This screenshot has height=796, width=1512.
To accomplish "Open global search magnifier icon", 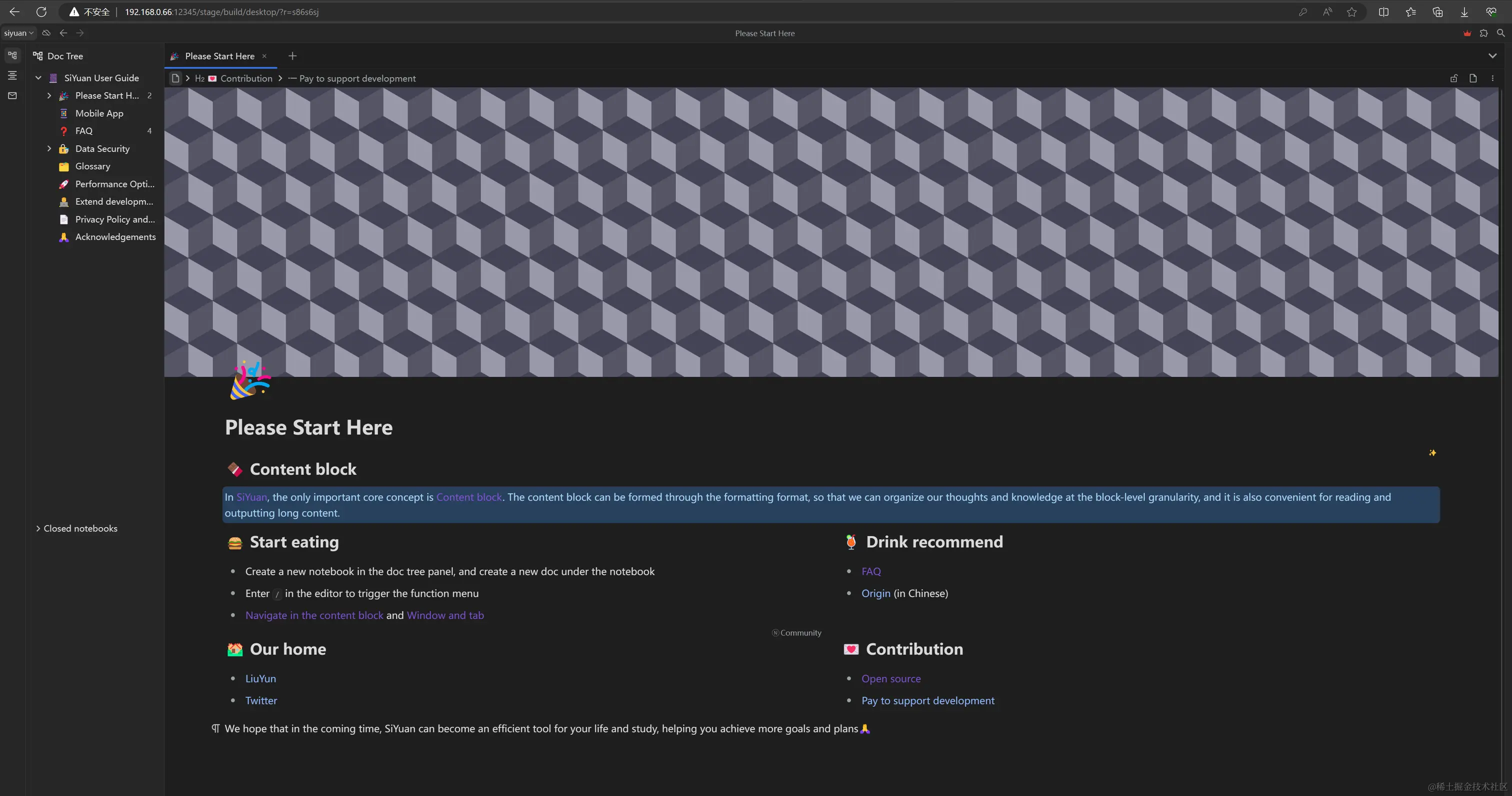I will click(1501, 33).
